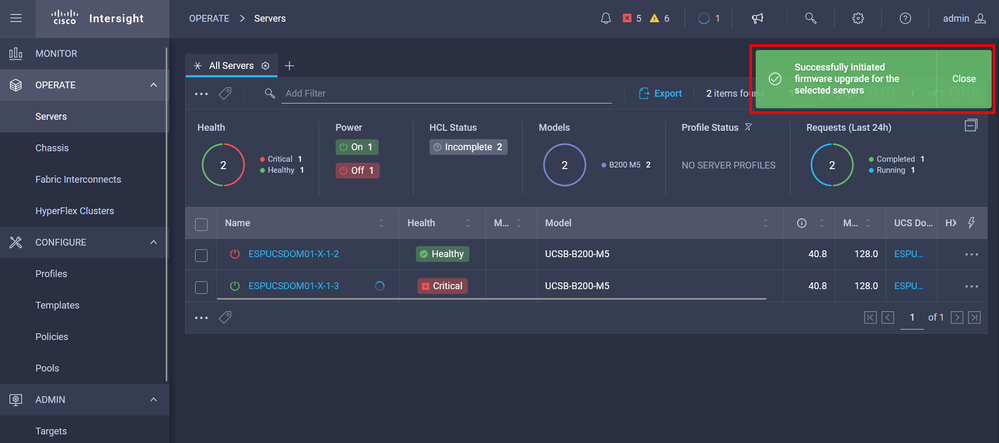Click the bottom tag icon
The height and width of the screenshot is (443, 999).
(x=225, y=317)
